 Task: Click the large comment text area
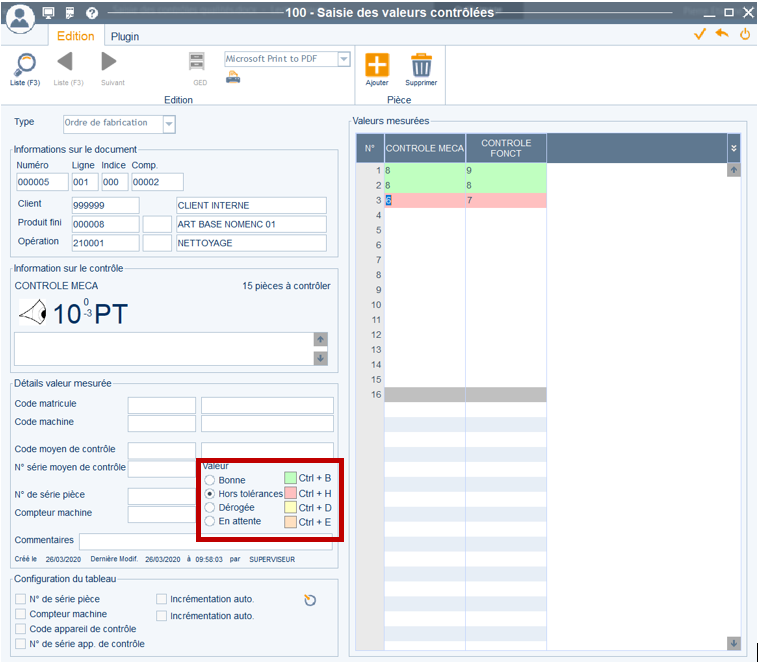tap(164, 349)
